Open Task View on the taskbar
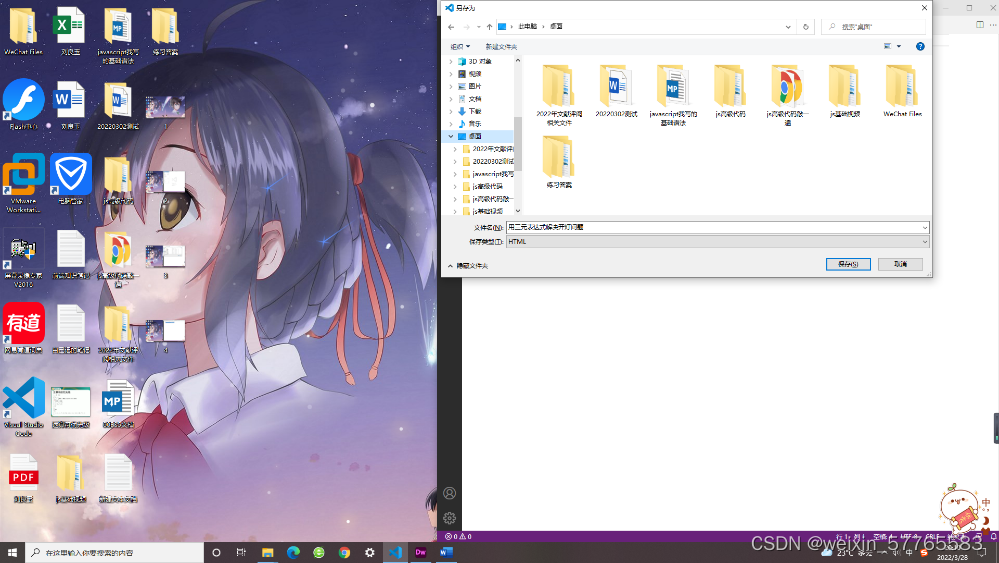 click(241, 552)
